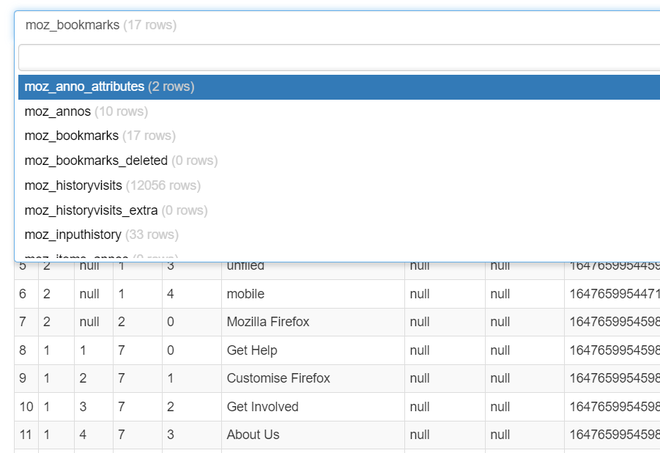Screen dimensions: 660x453
Task: Click the Get Involved cell
Action: click(x=313, y=407)
